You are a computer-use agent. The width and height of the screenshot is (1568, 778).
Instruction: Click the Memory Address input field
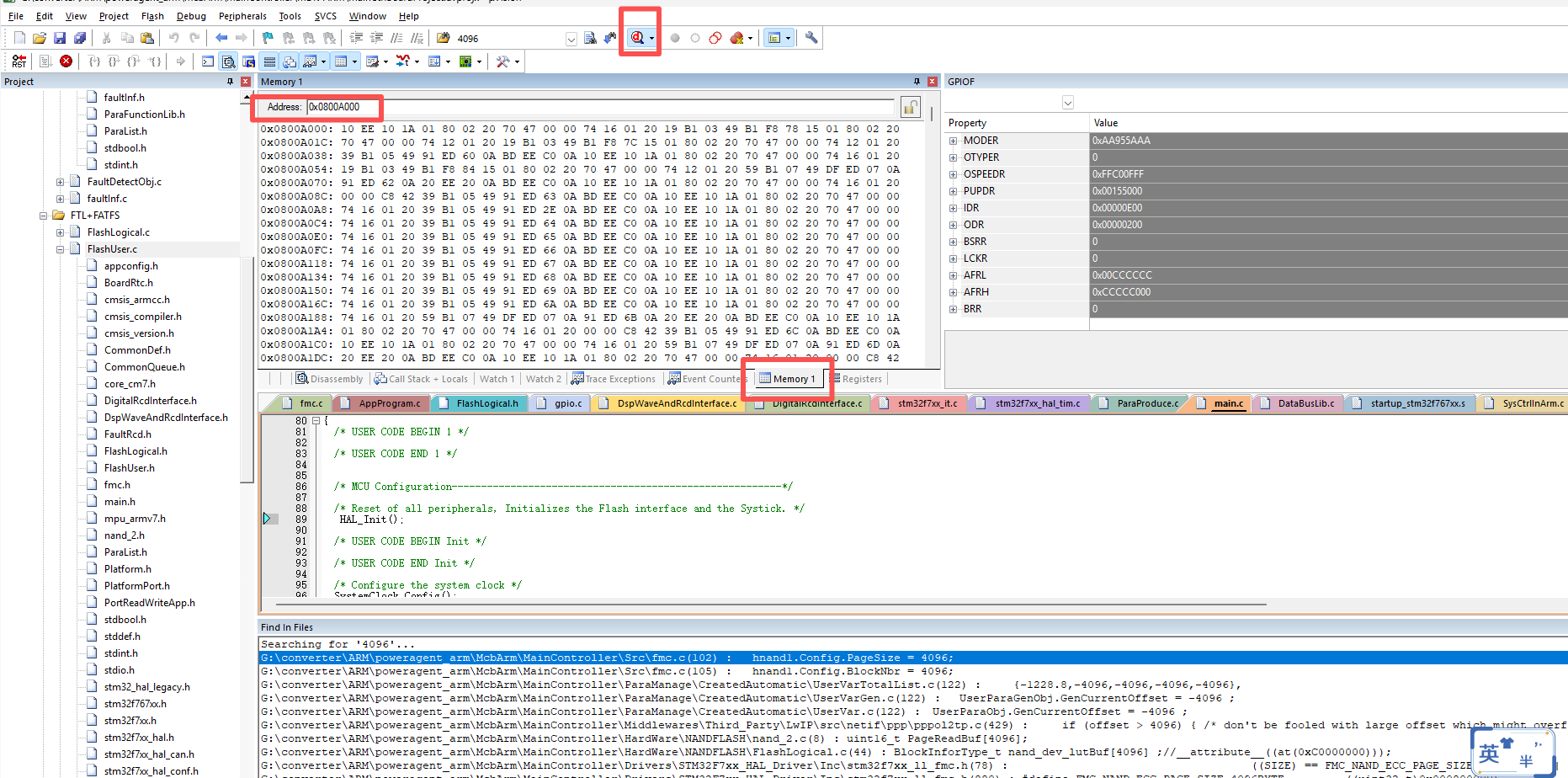[x=600, y=107]
